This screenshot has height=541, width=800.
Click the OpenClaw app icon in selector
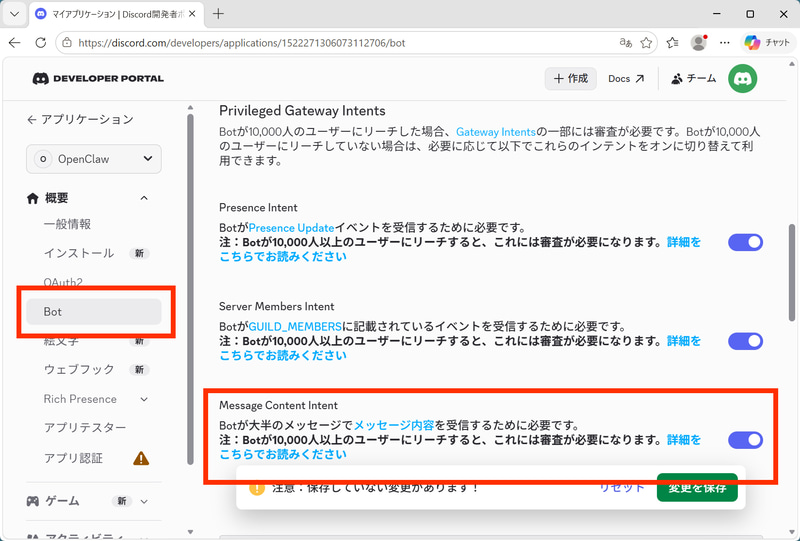click(43, 159)
